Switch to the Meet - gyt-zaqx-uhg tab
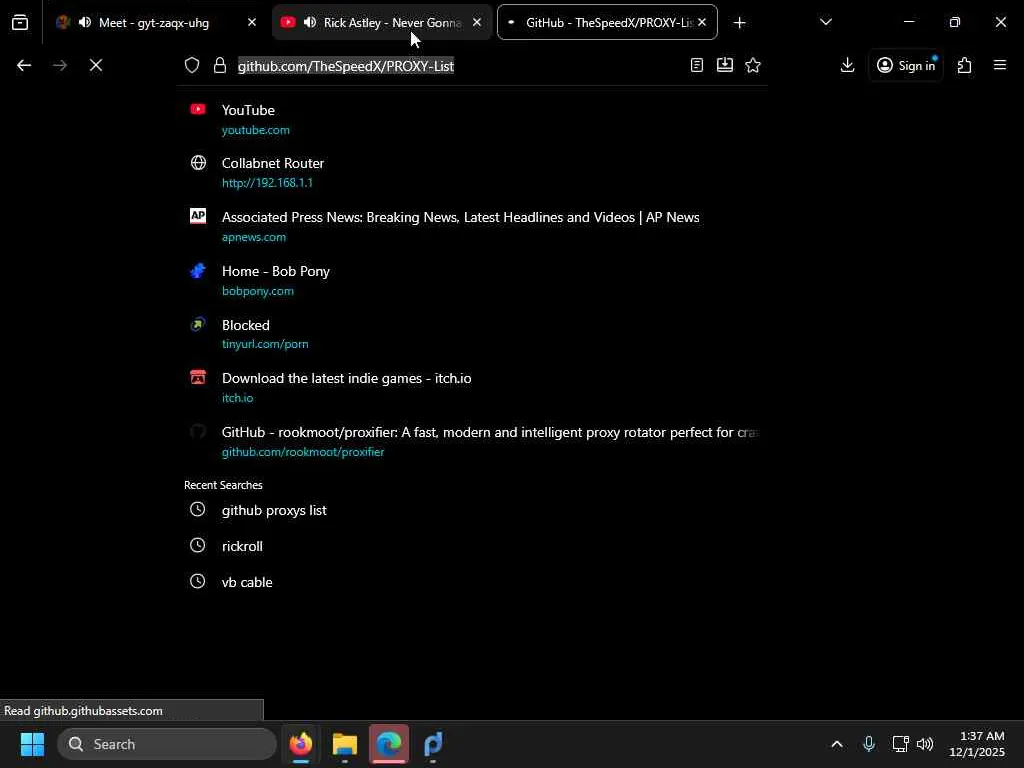The image size is (1024, 768). tap(155, 23)
